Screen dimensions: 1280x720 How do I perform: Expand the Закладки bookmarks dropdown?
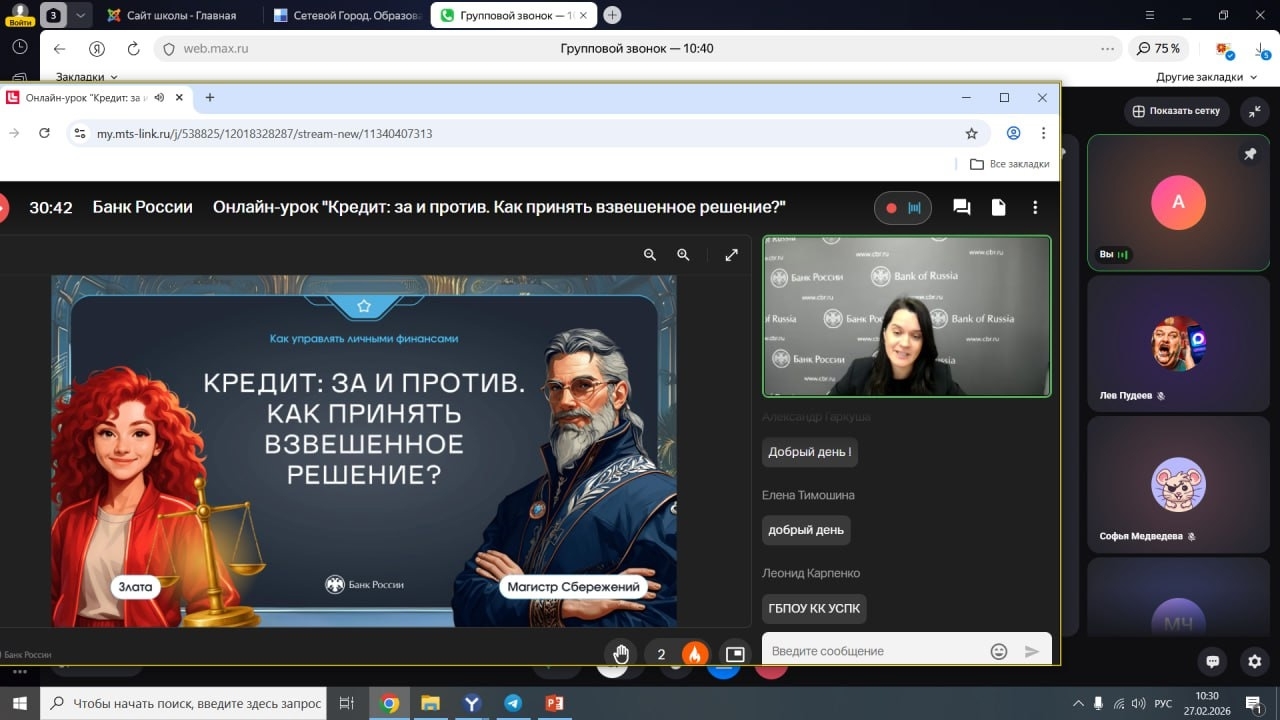coord(86,77)
